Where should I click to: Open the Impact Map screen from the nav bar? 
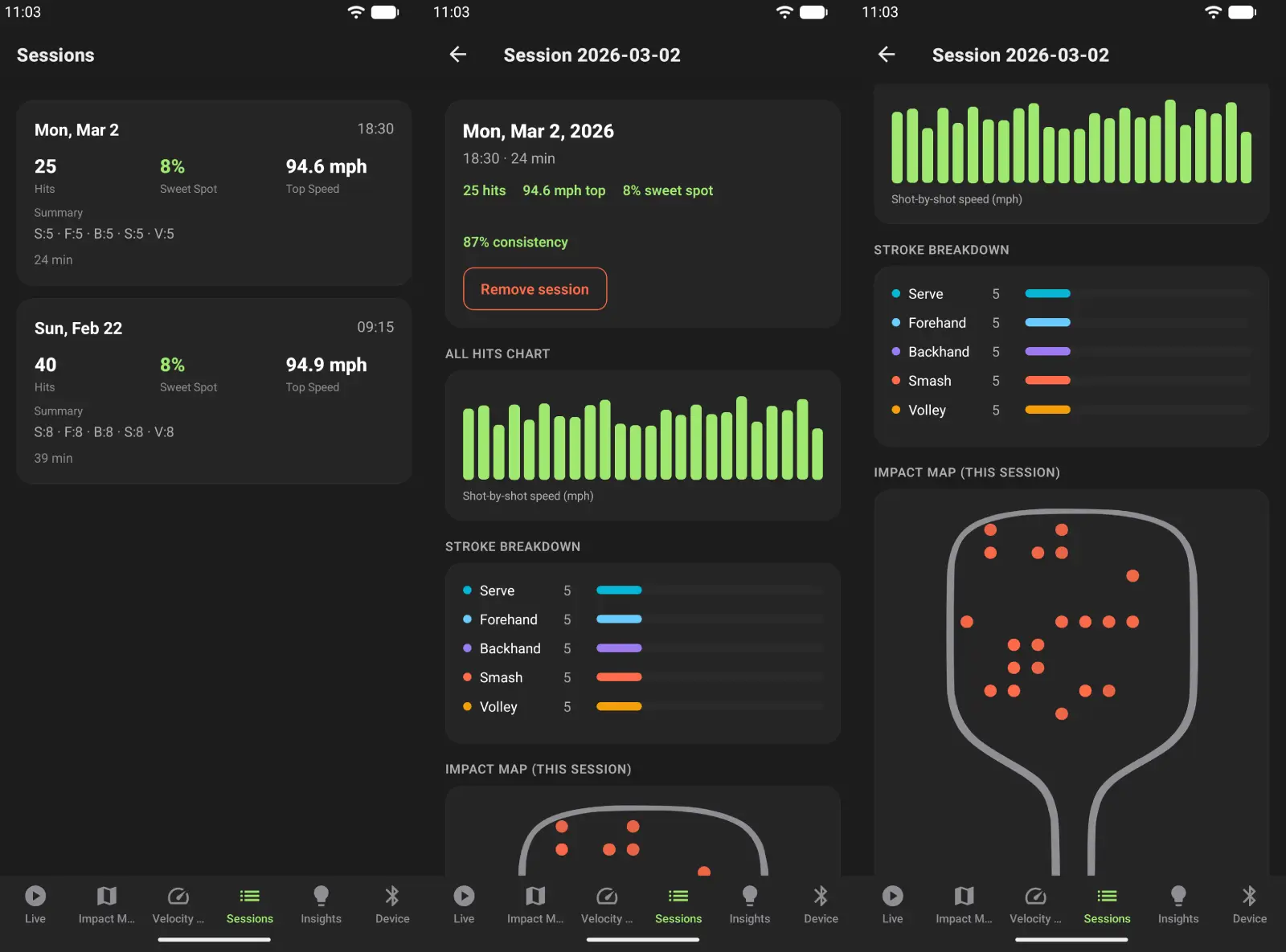pos(106,895)
